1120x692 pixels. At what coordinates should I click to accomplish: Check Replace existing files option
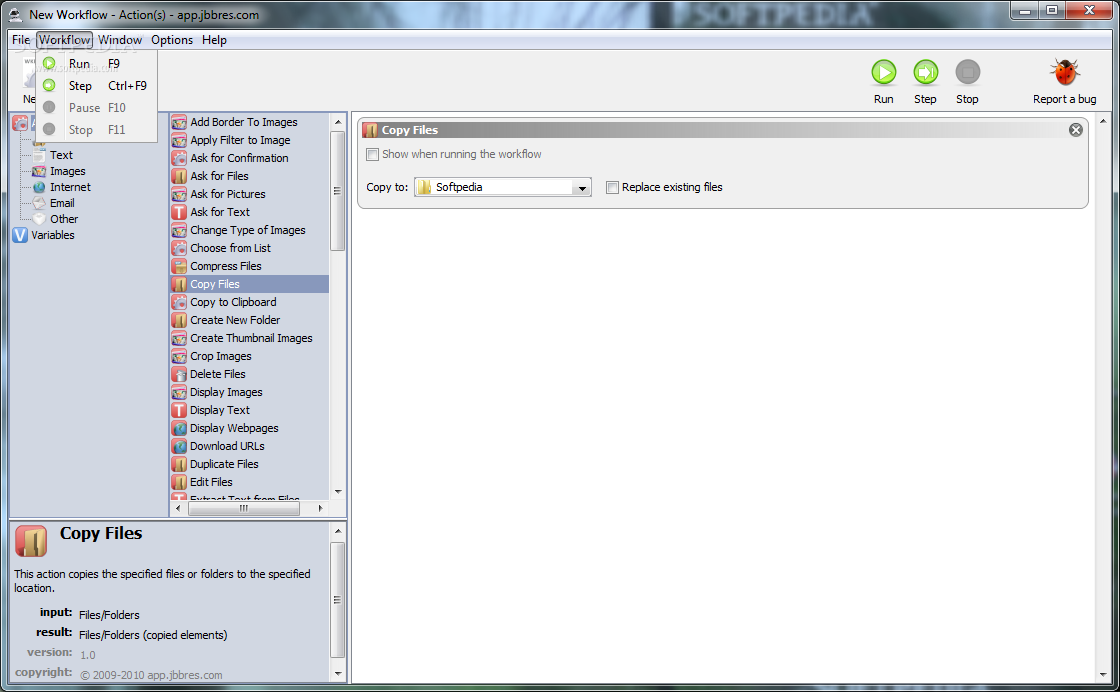coord(612,187)
